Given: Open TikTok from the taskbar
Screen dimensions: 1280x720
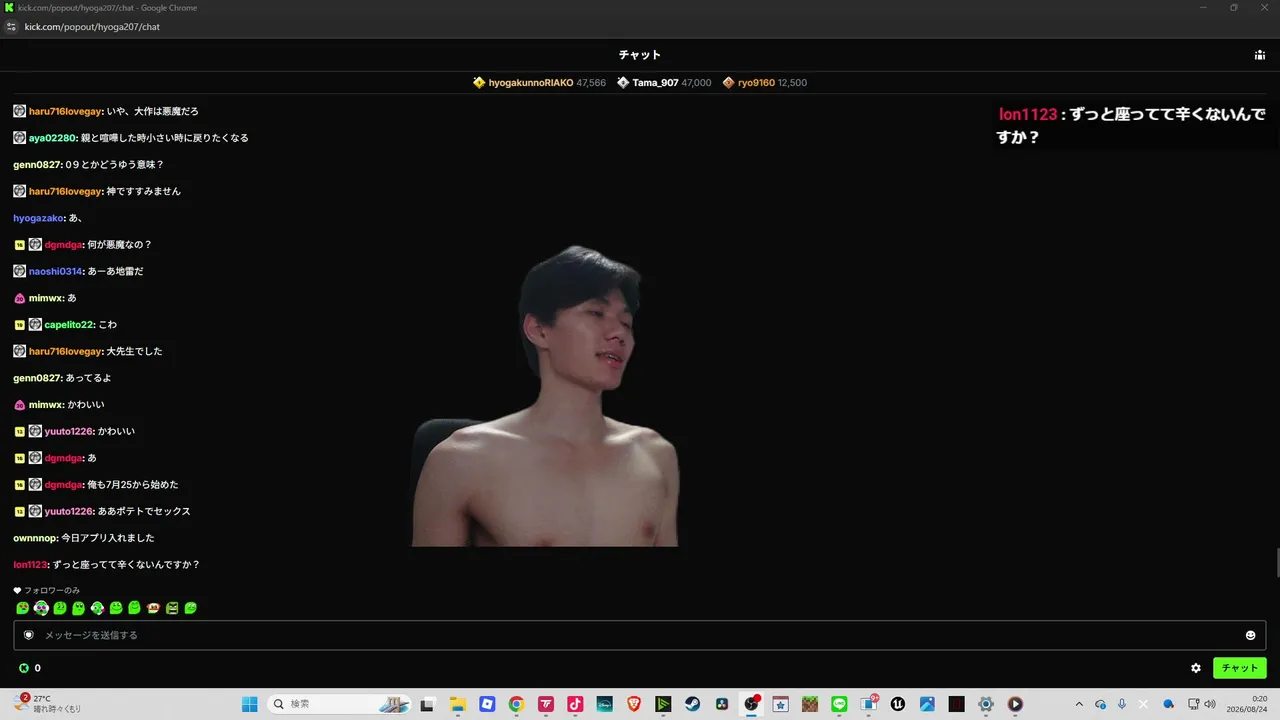Looking at the screenshot, I should click(575, 704).
